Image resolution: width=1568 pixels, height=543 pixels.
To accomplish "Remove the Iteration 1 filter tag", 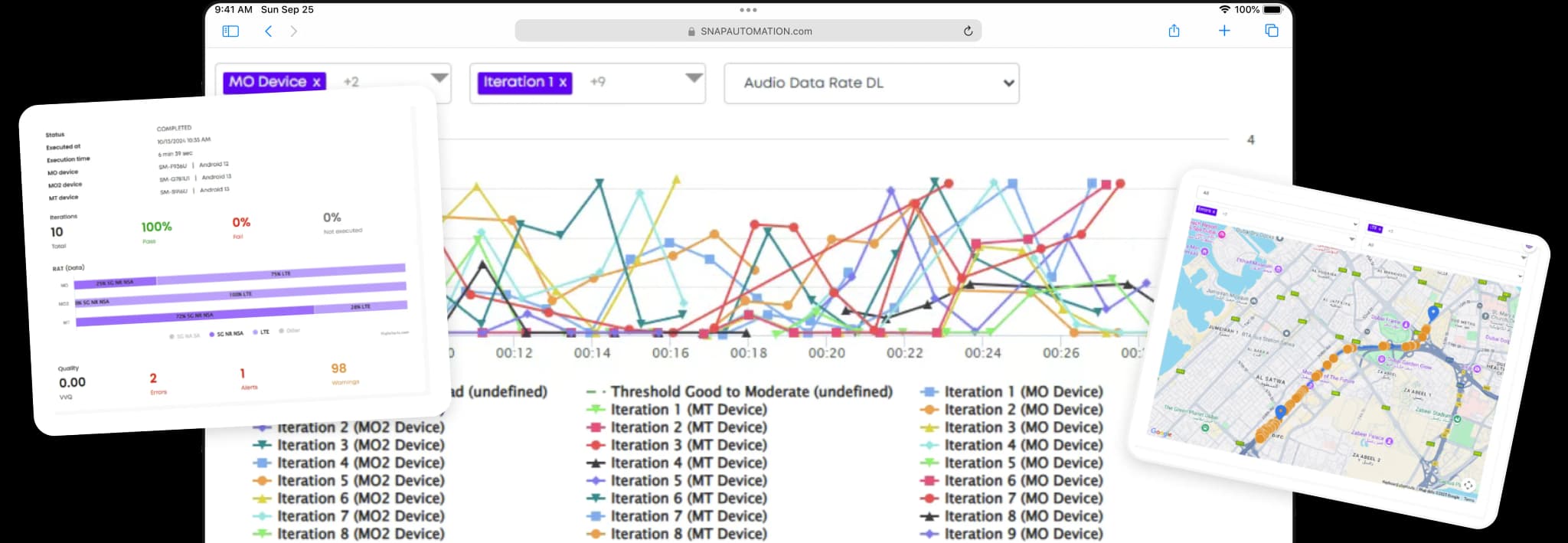I will point(563,82).
